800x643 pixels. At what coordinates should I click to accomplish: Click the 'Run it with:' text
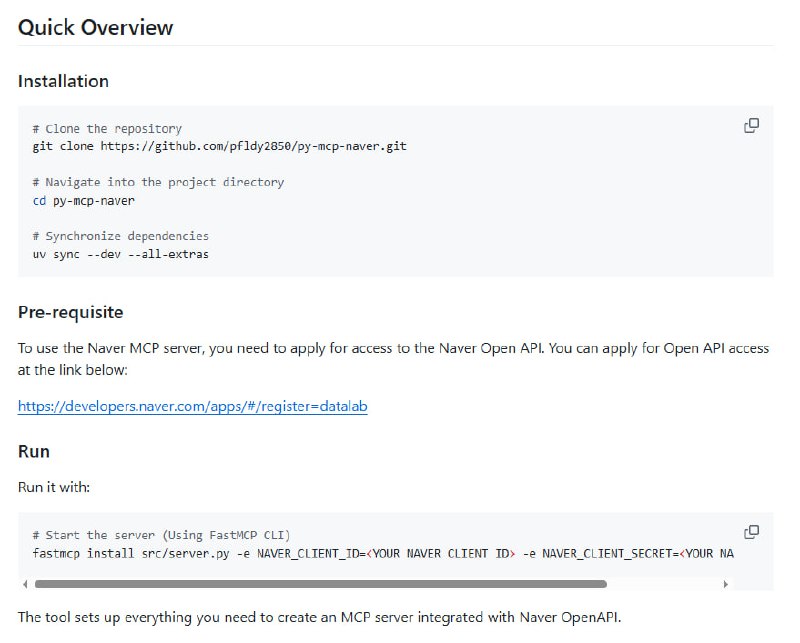coord(54,487)
